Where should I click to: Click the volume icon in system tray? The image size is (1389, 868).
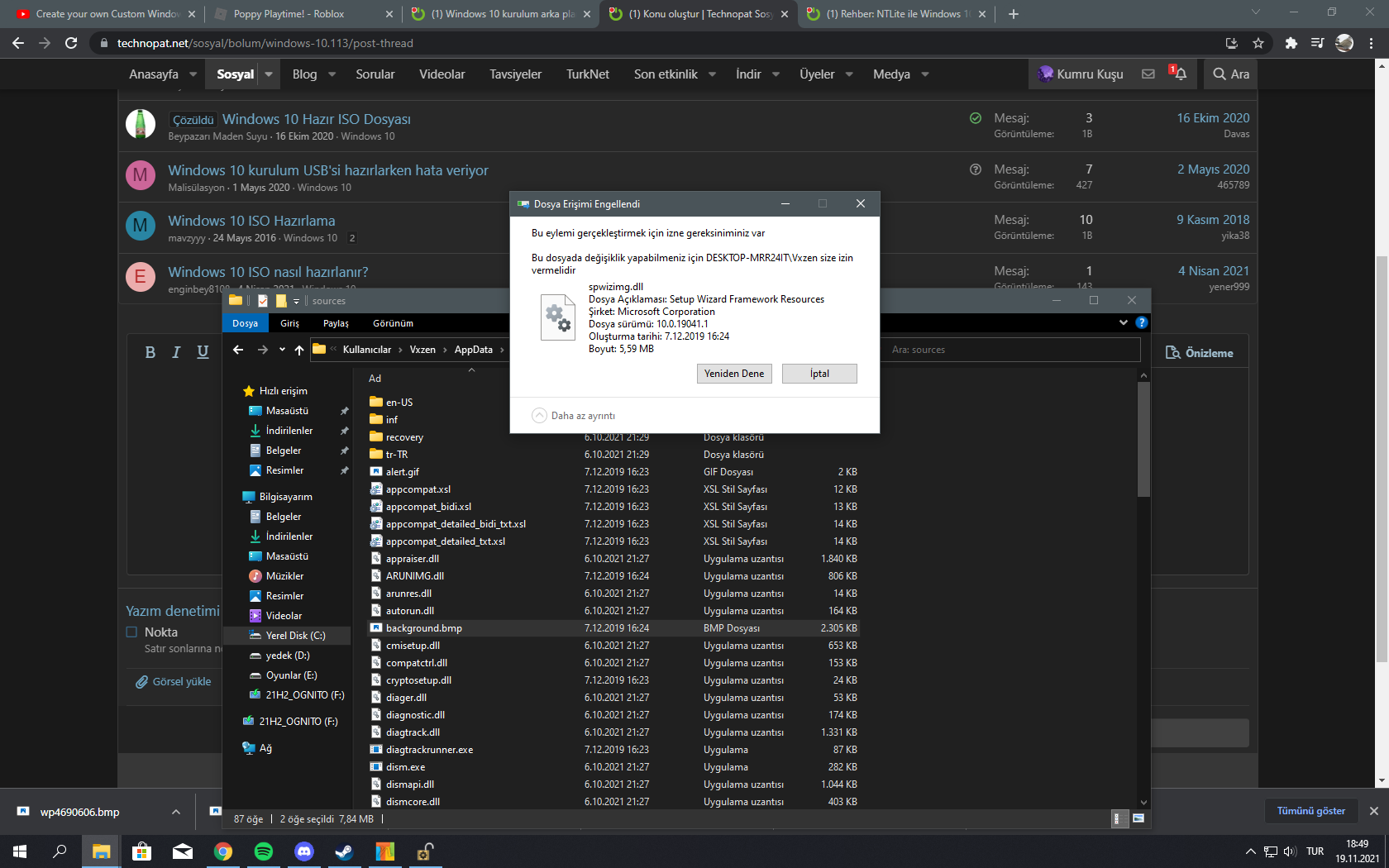[1290, 851]
